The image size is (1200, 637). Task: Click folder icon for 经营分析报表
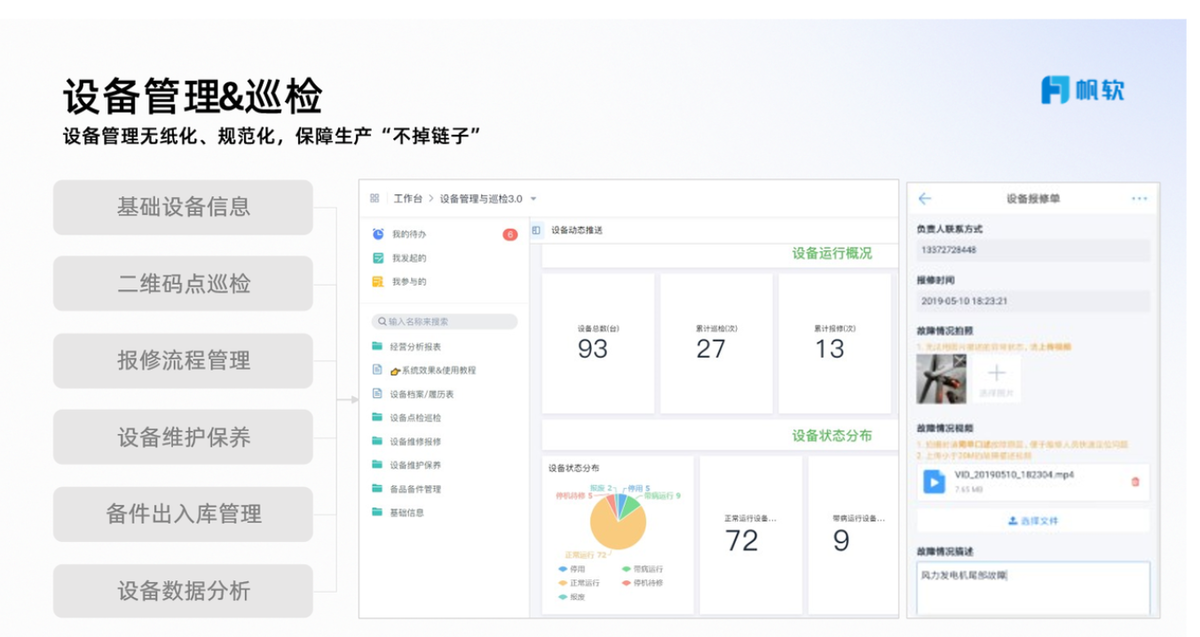tap(377, 346)
